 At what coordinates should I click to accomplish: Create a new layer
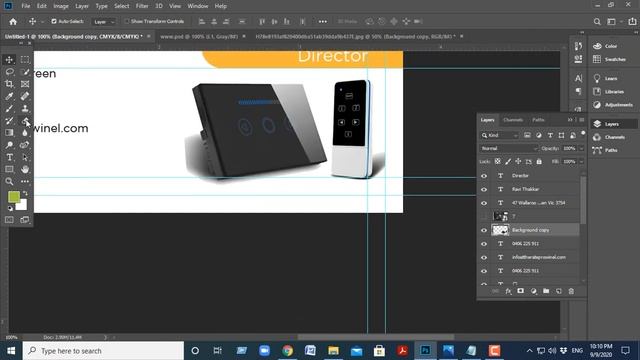click(558, 291)
